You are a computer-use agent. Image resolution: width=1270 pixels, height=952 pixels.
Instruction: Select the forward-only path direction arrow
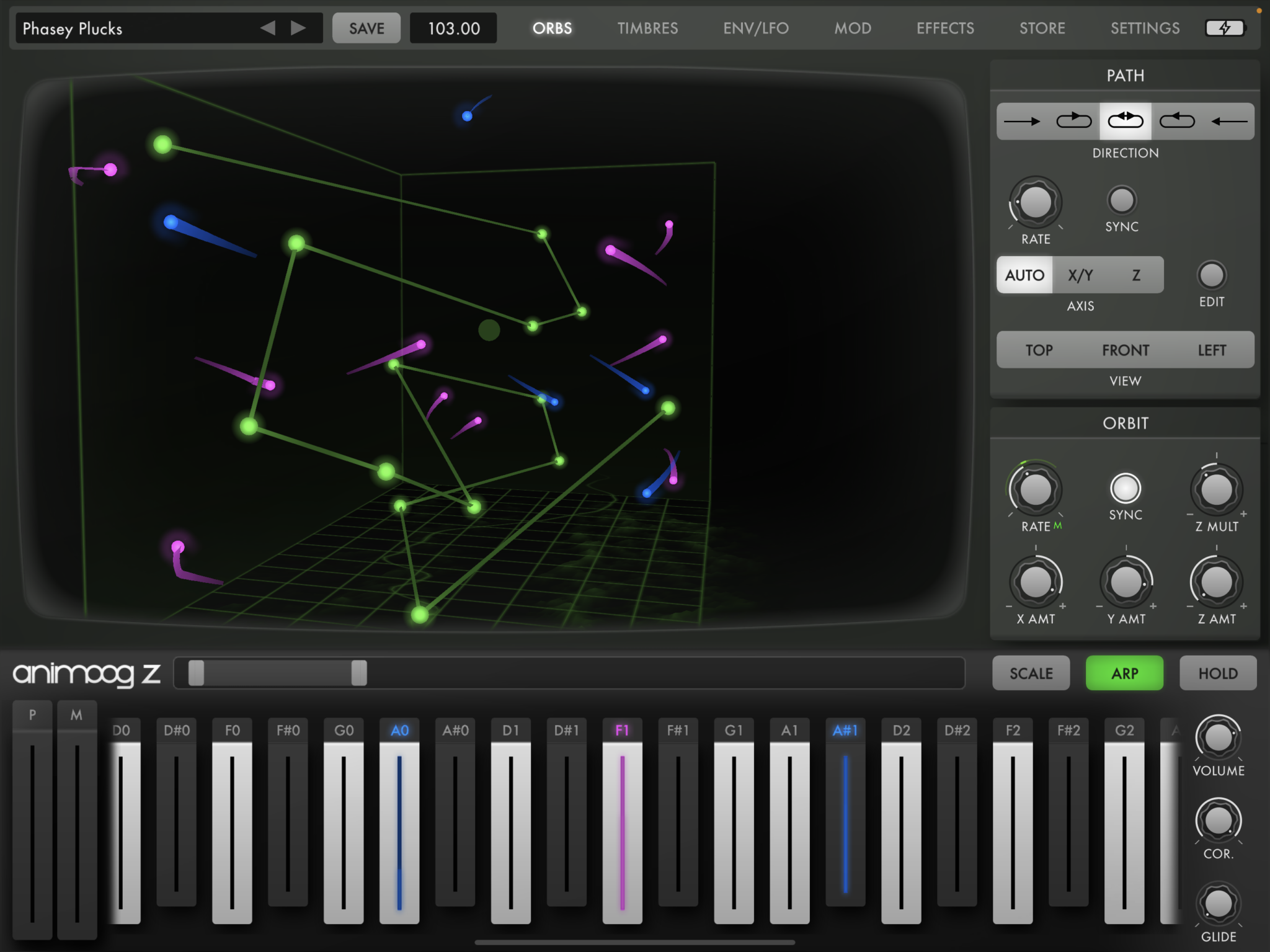1021,121
